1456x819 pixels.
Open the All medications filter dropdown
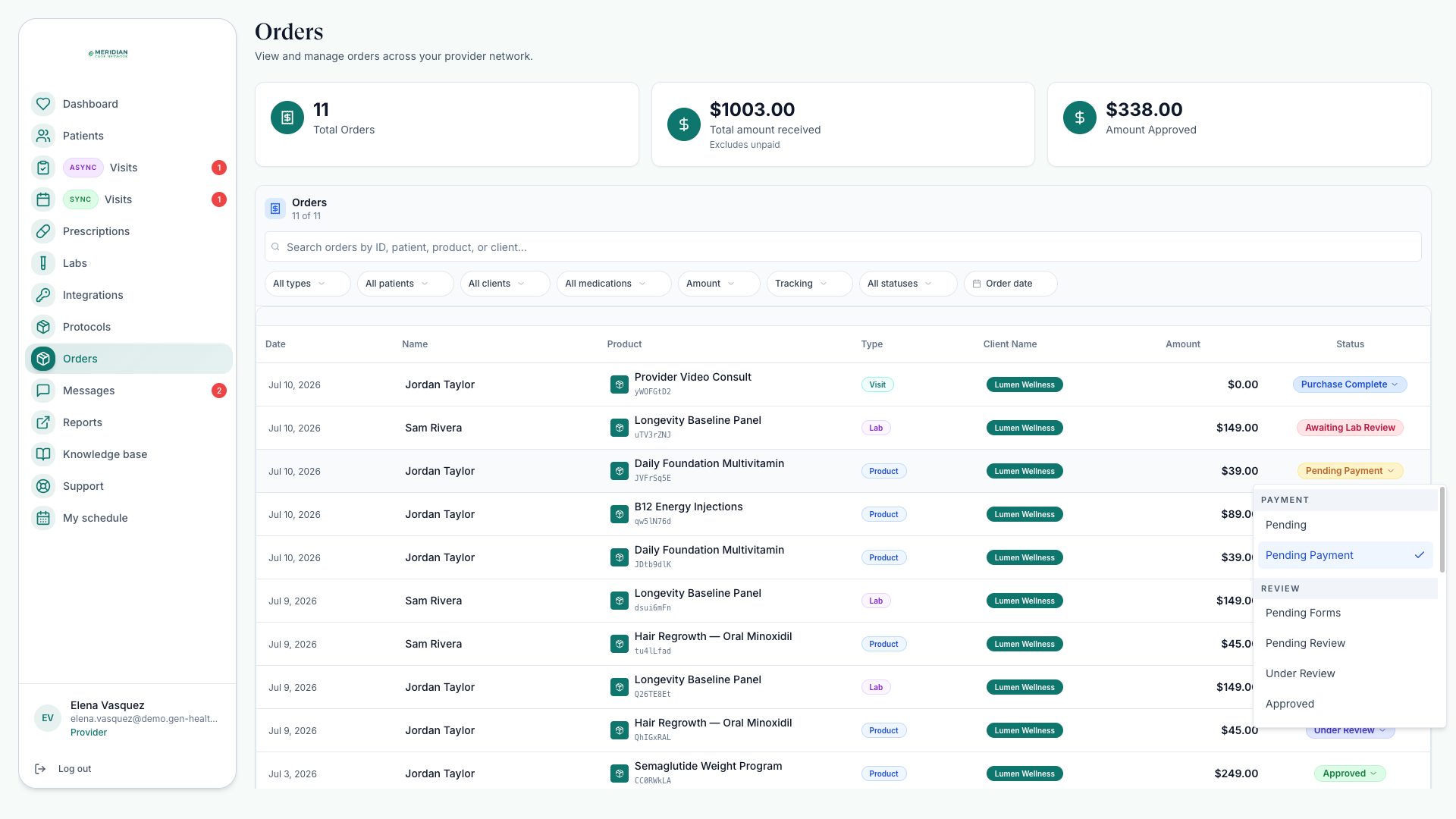[x=613, y=284]
